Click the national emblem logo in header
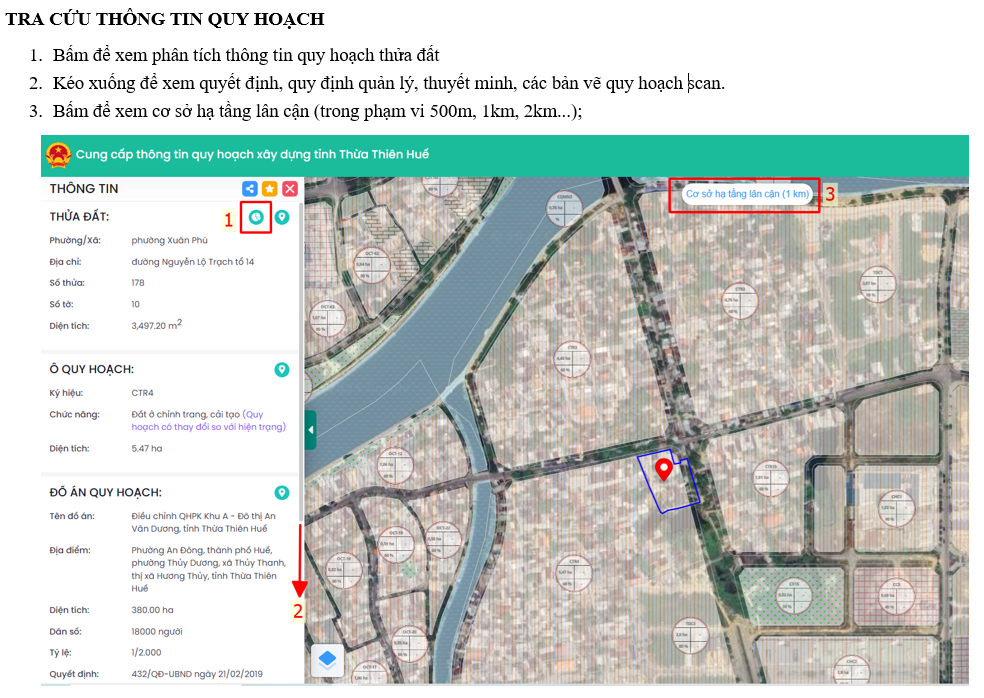The image size is (984, 698). tap(58, 156)
